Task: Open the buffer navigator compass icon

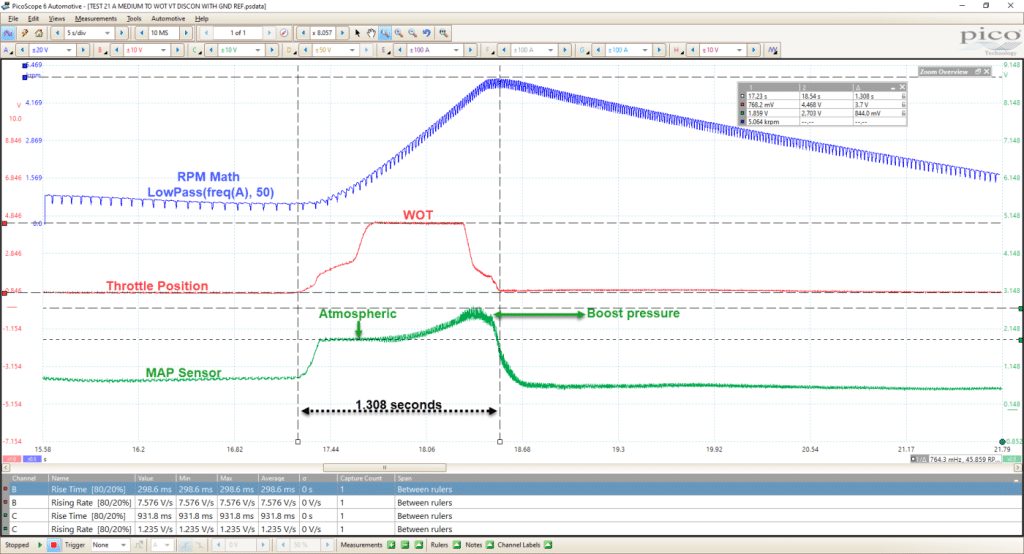Action: pos(284,33)
